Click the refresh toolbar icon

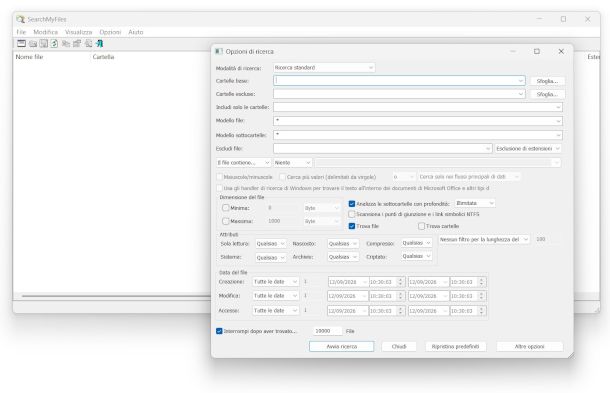pos(54,44)
